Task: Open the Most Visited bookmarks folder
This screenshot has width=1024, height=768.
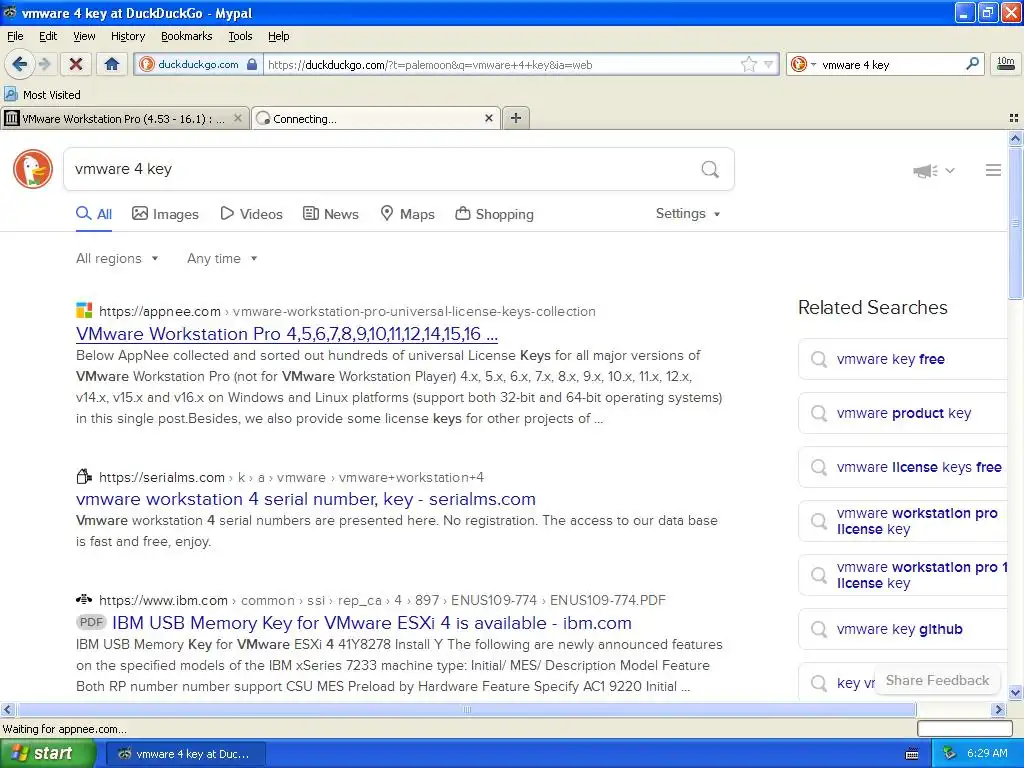Action: click(x=42, y=95)
